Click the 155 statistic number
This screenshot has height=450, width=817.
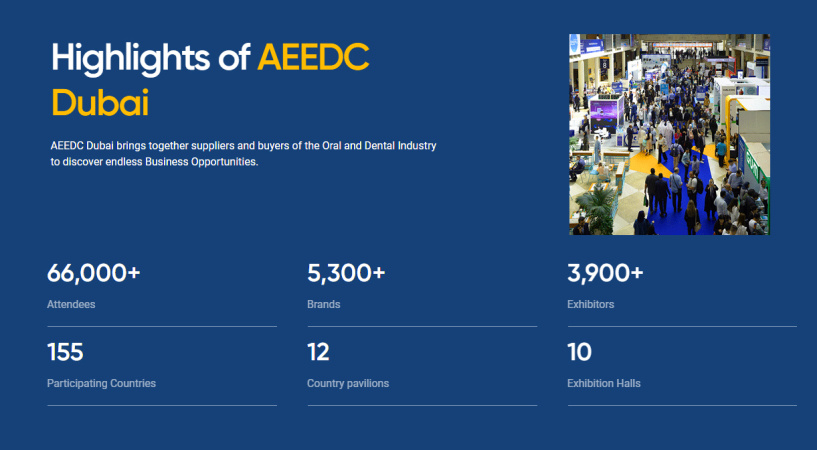(65, 352)
